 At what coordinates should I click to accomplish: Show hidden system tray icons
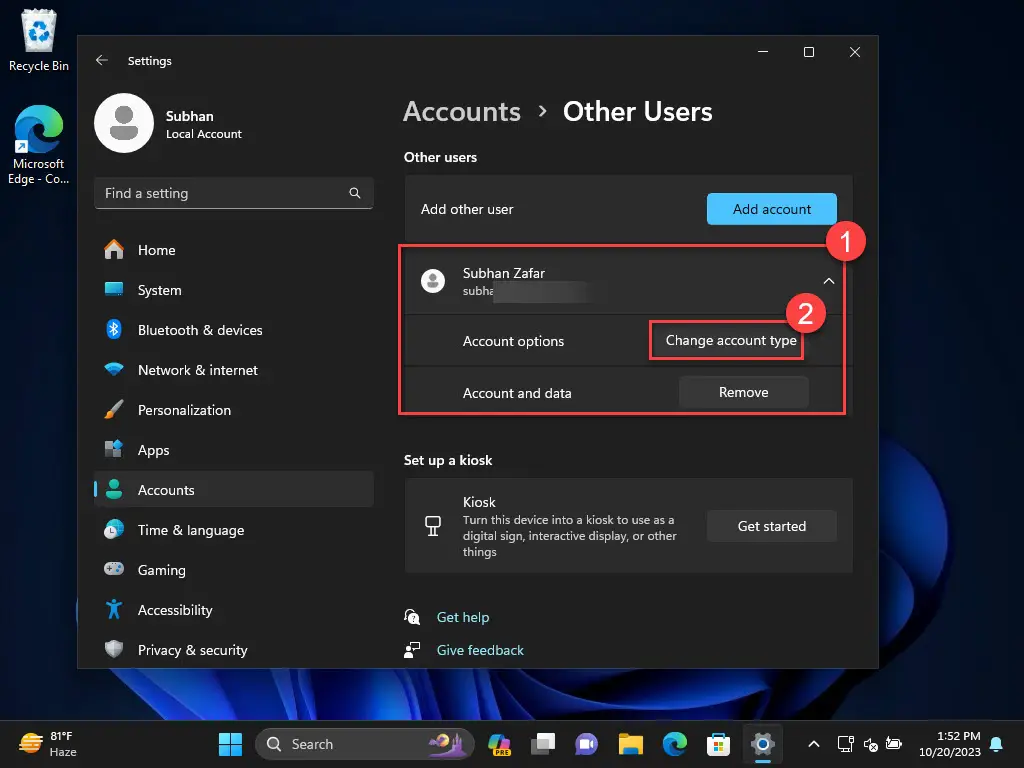click(x=814, y=744)
